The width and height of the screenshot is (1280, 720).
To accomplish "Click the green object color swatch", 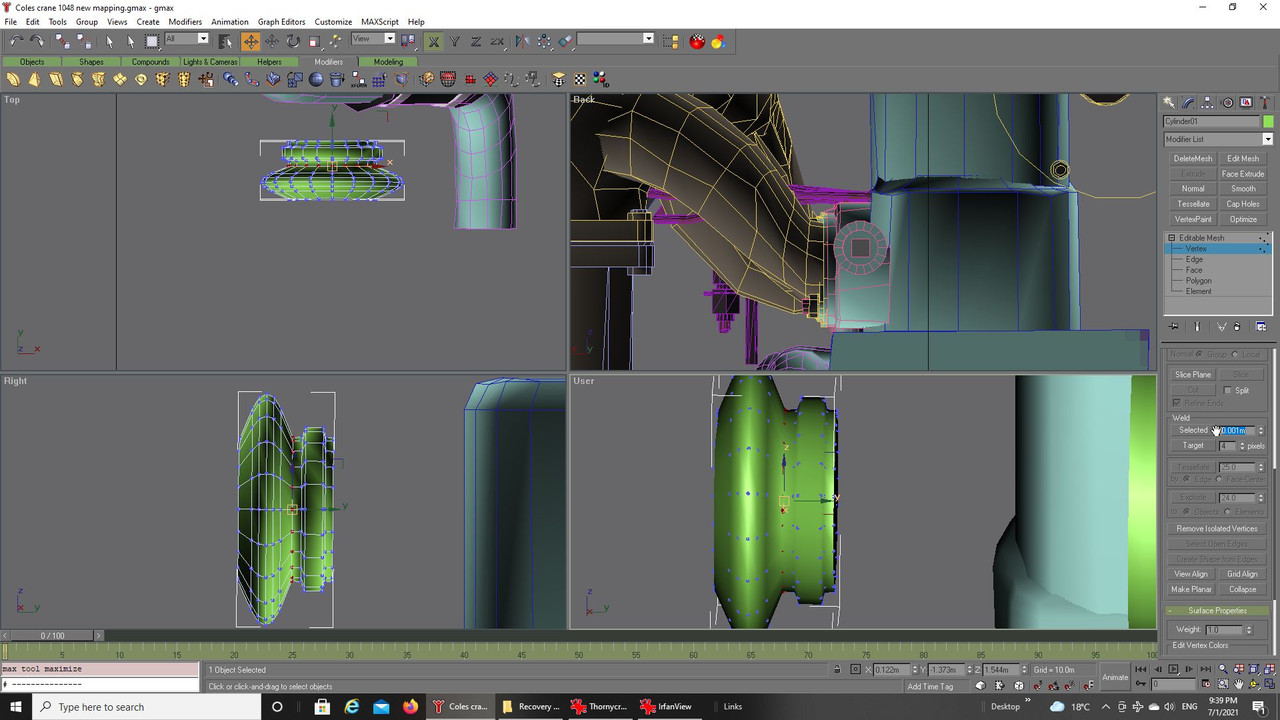I will (1268, 121).
